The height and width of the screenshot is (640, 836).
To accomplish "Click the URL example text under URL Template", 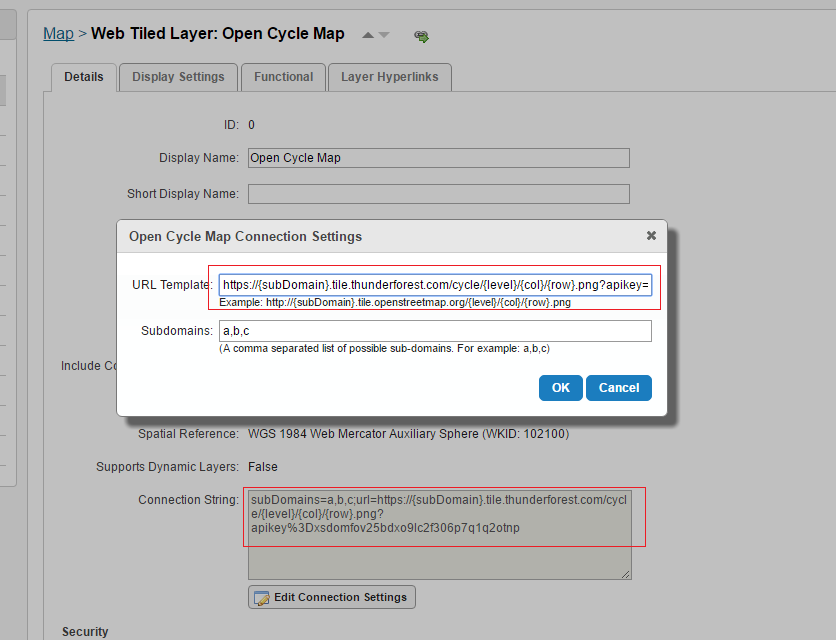I will point(395,302).
